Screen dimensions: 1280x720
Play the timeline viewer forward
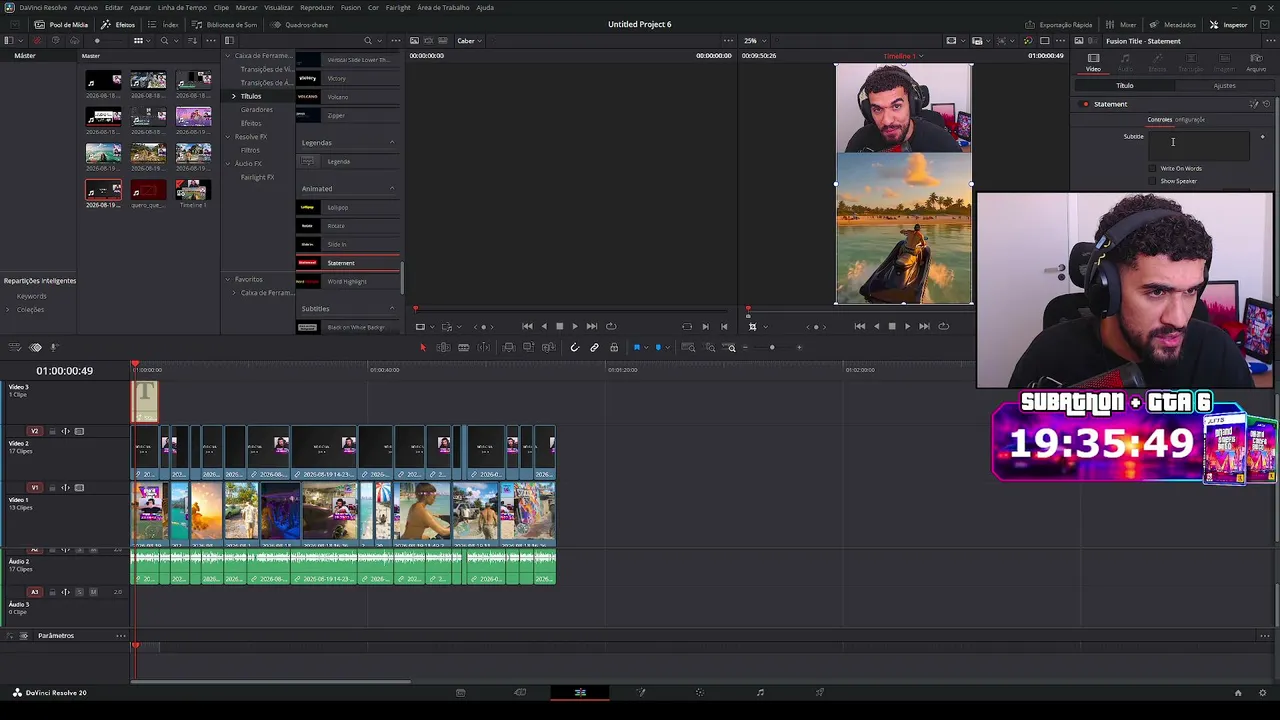point(907,326)
